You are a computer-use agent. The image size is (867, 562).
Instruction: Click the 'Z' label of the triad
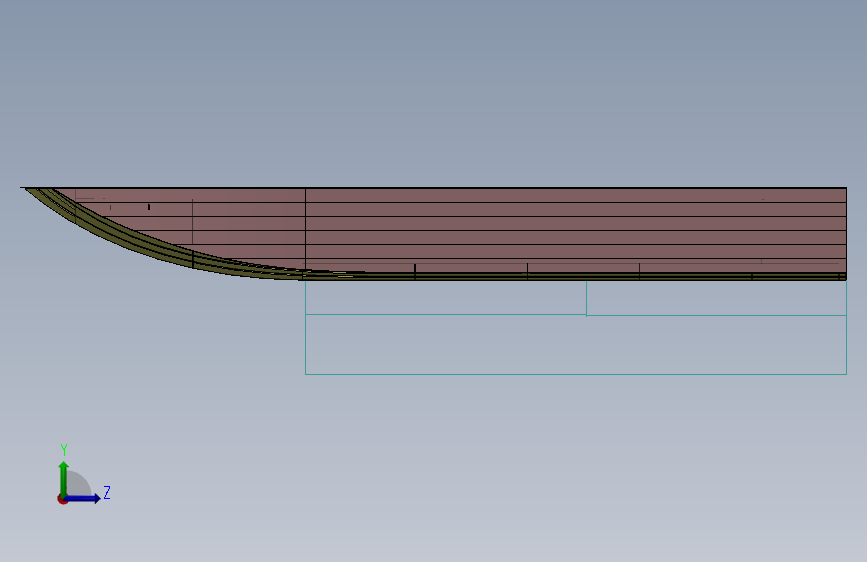coord(107,492)
